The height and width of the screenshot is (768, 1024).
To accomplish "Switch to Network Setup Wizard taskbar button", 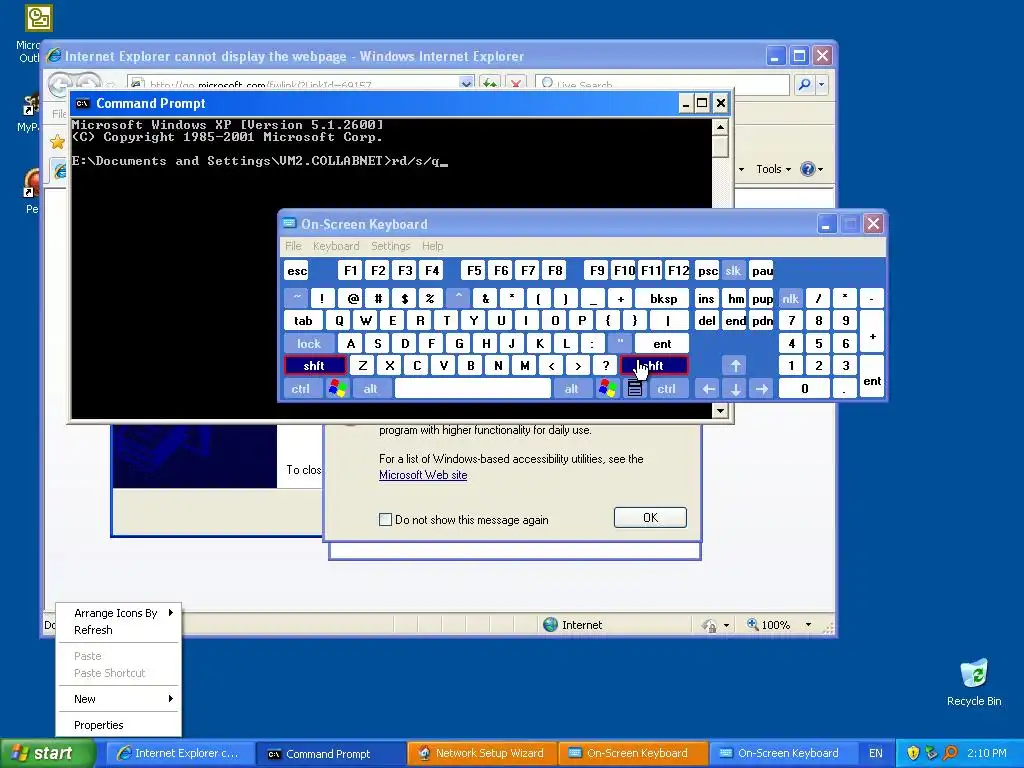I will (x=482, y=754).
